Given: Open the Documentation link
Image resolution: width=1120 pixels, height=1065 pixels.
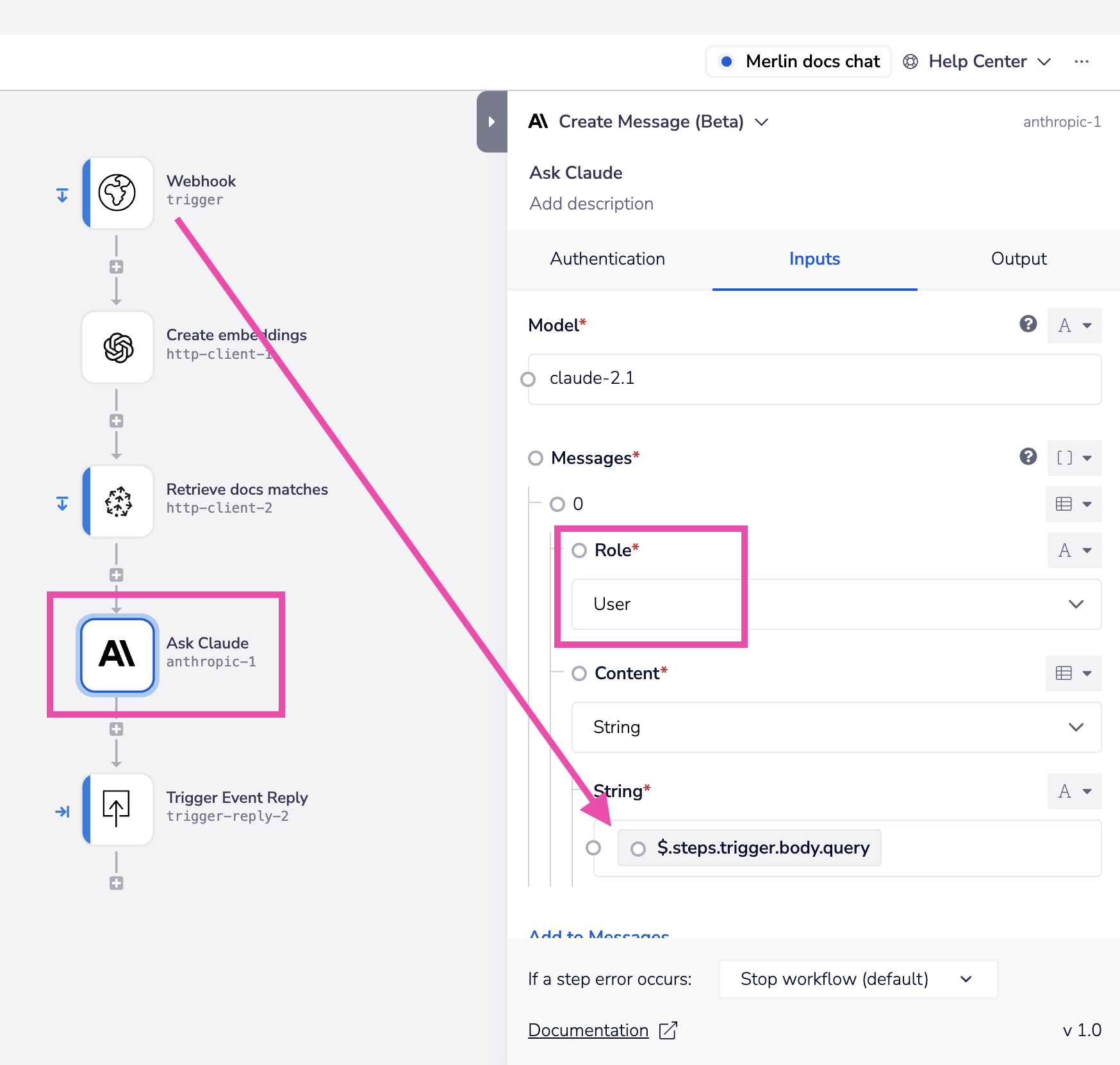Looking at the screenshot, I should pos(588,1030).
